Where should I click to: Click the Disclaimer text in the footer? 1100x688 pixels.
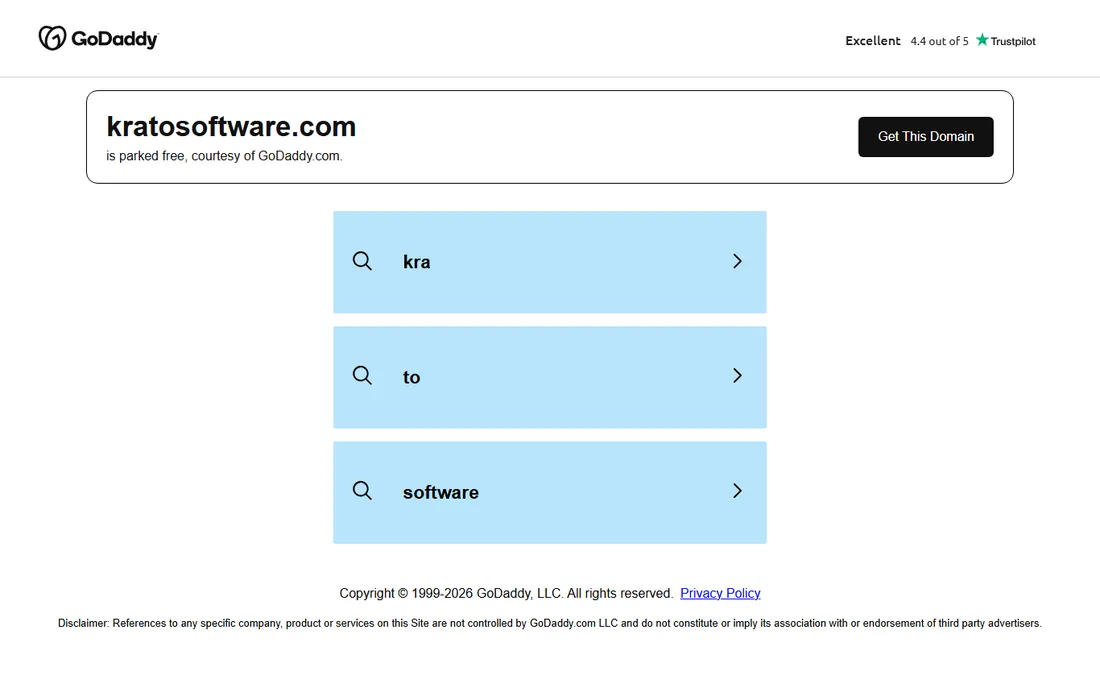[549, 623]
